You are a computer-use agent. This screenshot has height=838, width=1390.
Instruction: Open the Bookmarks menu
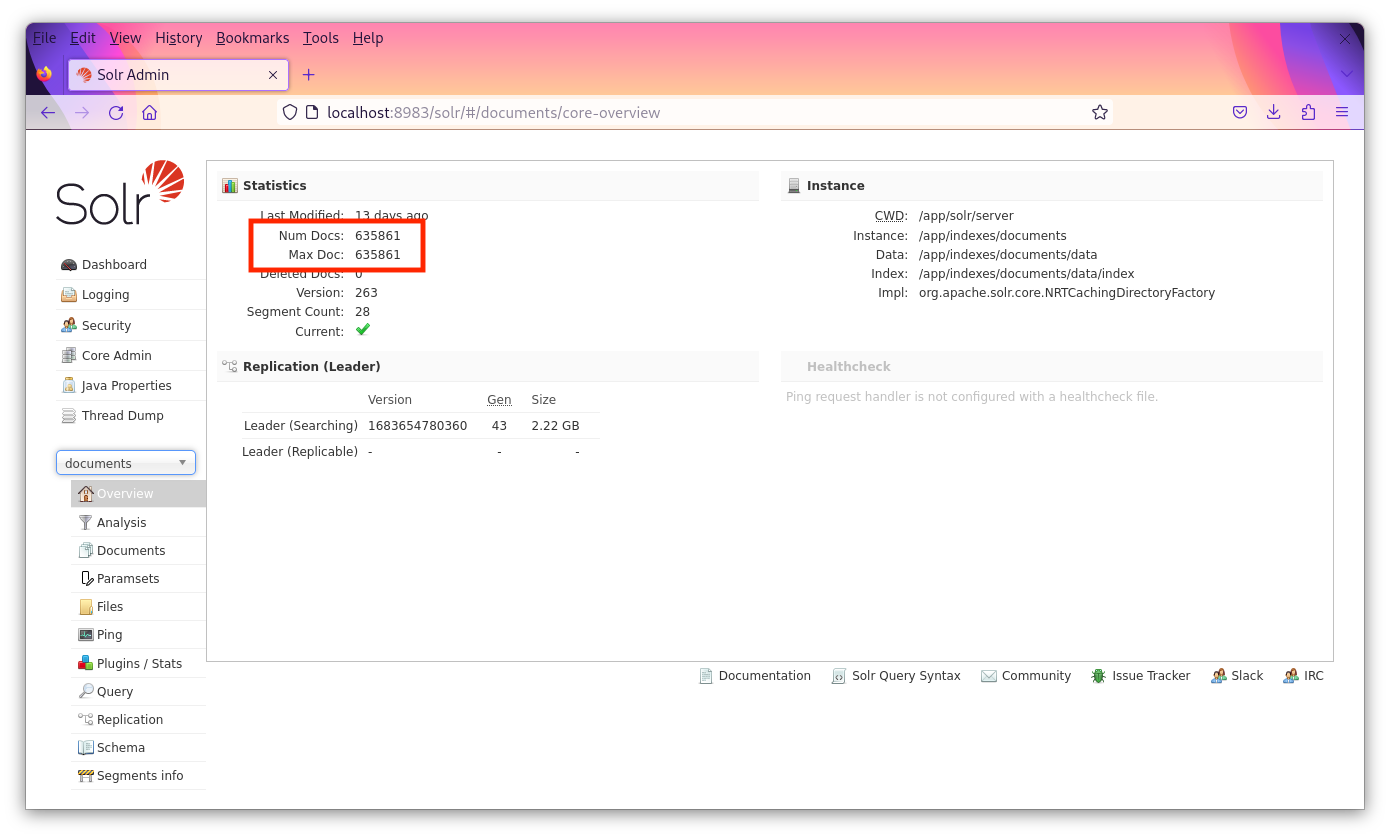[253, 38]
